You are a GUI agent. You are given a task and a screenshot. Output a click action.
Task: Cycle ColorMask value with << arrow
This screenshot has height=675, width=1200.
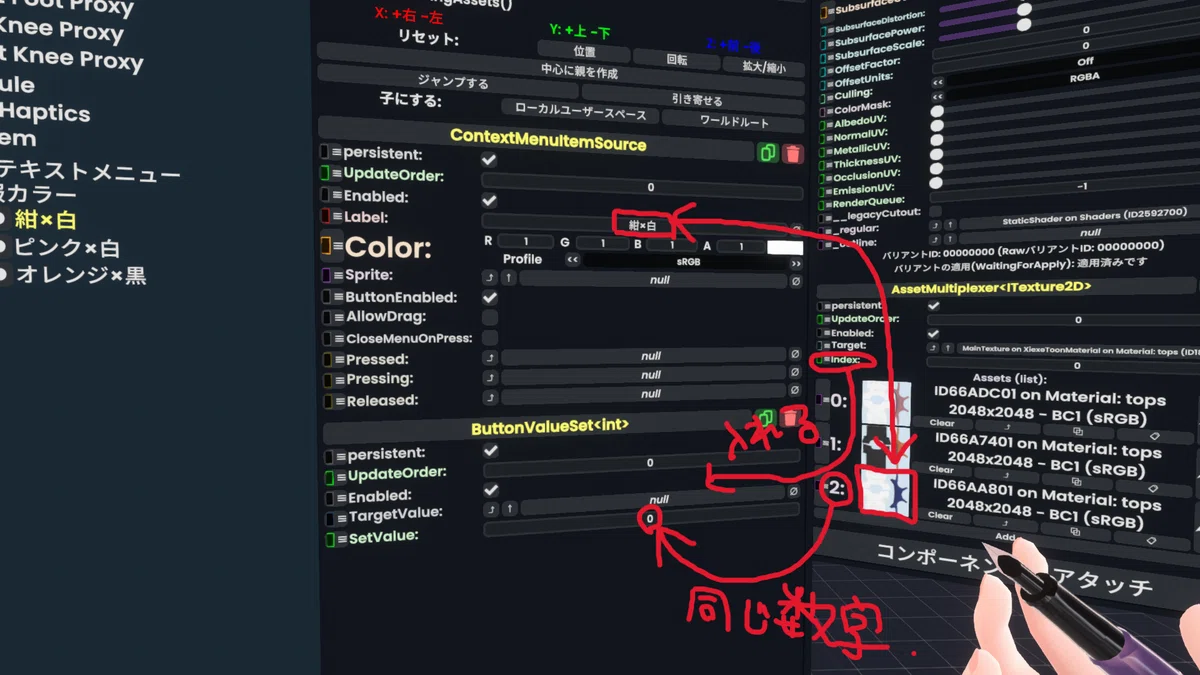[x=937, y=96]
